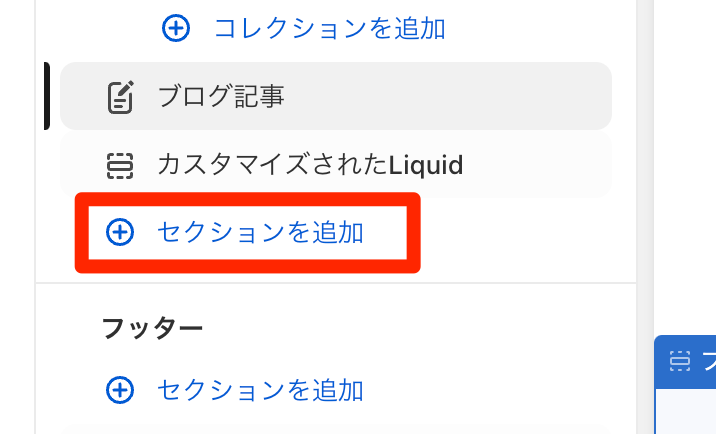Add a section via フッター's セクションを追加 text
This screenshot has width=716, height=434.
tap(260, 391)
